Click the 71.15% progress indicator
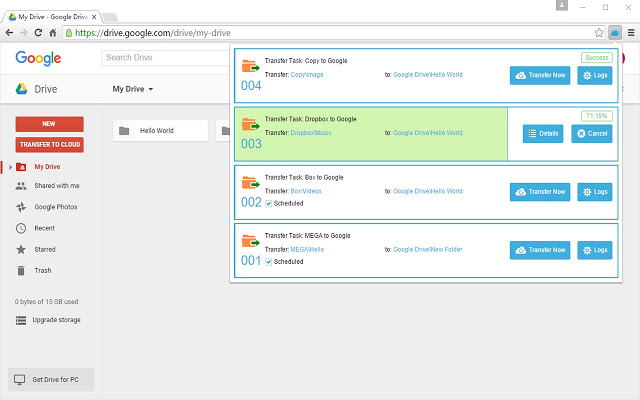 [x=596, y=116]
